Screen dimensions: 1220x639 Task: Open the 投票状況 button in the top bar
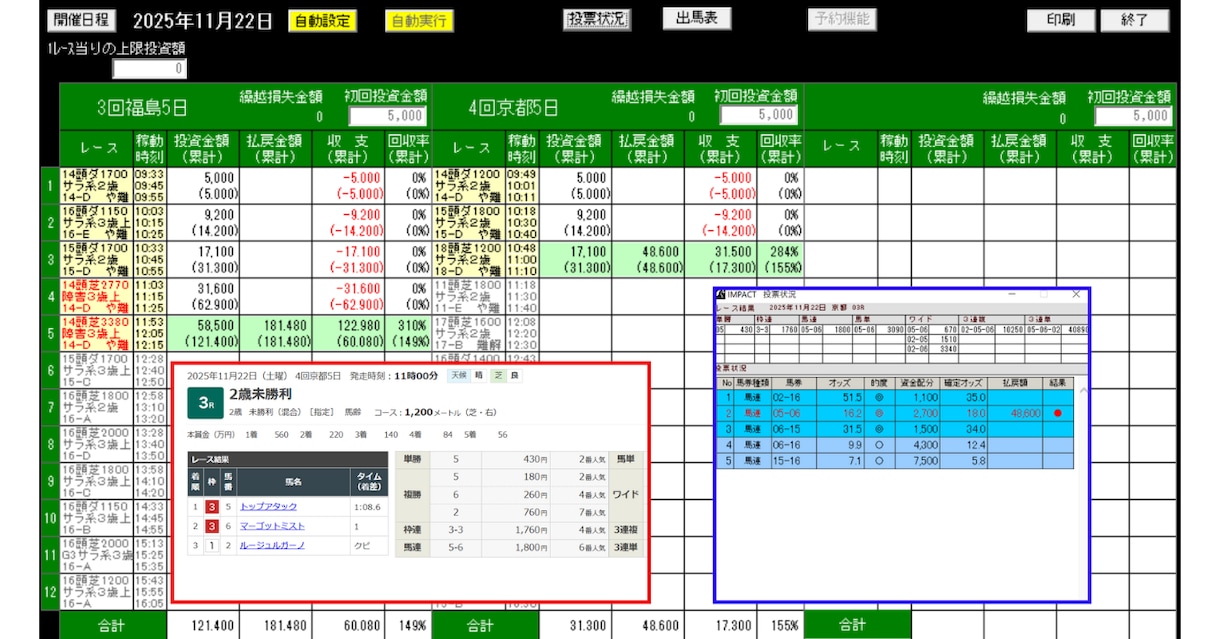pos(597,19)
